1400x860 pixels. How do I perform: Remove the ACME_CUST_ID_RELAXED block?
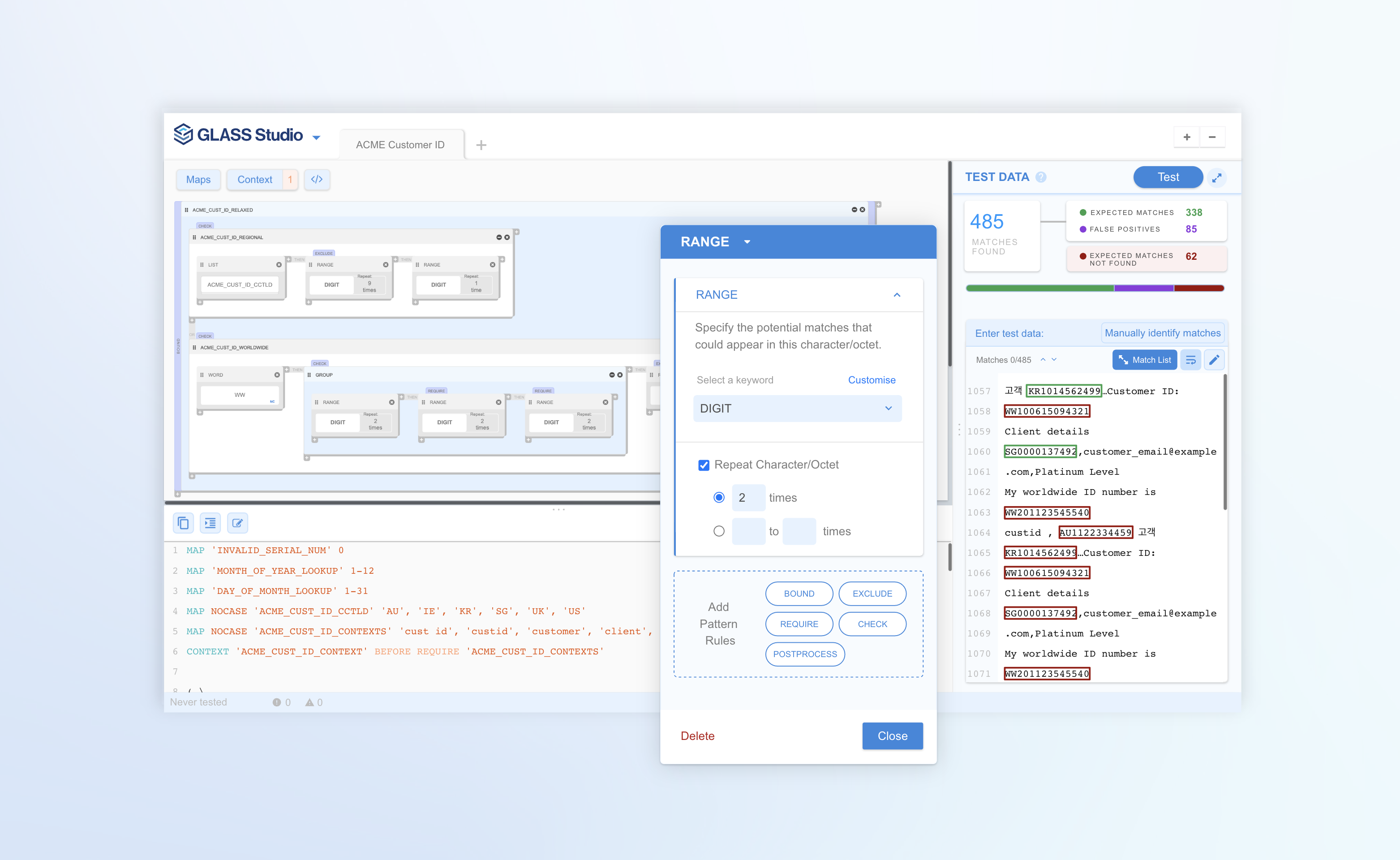(862, 210)
